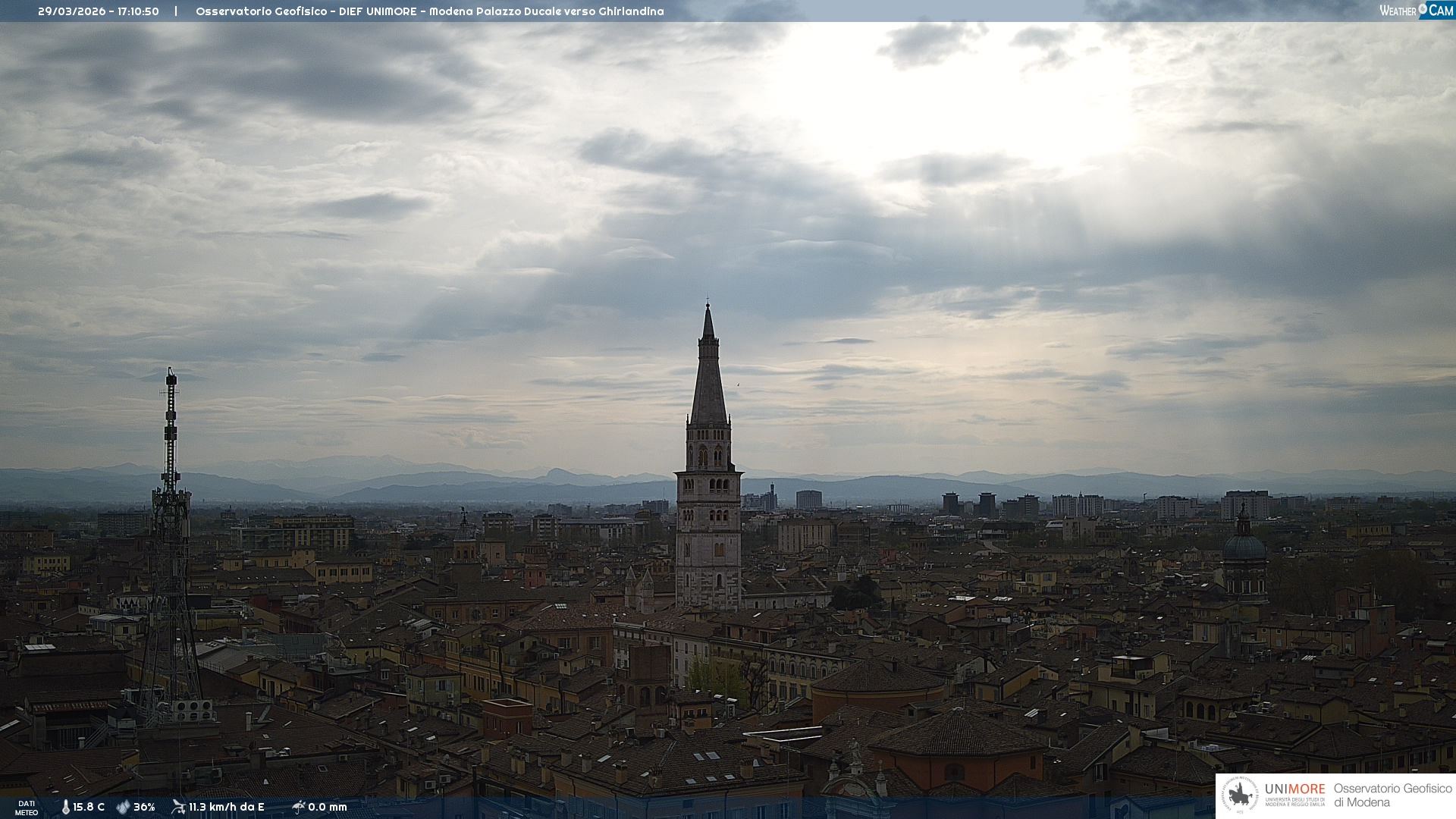The height and width of the screenshot is (819, 1456).
Task: Click the thermometer temperature icon
Action: point(65,807)
